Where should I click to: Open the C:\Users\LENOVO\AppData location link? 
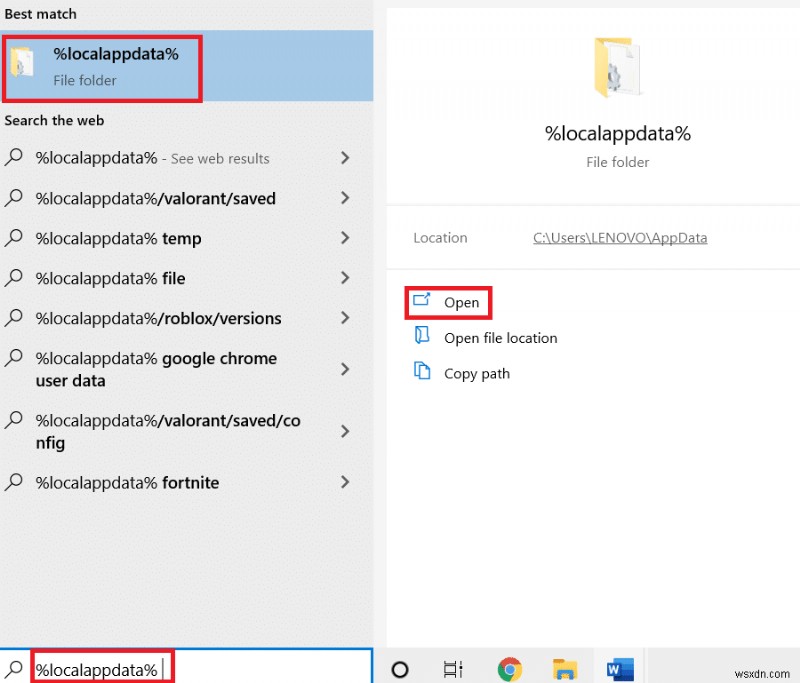point(620,237)
